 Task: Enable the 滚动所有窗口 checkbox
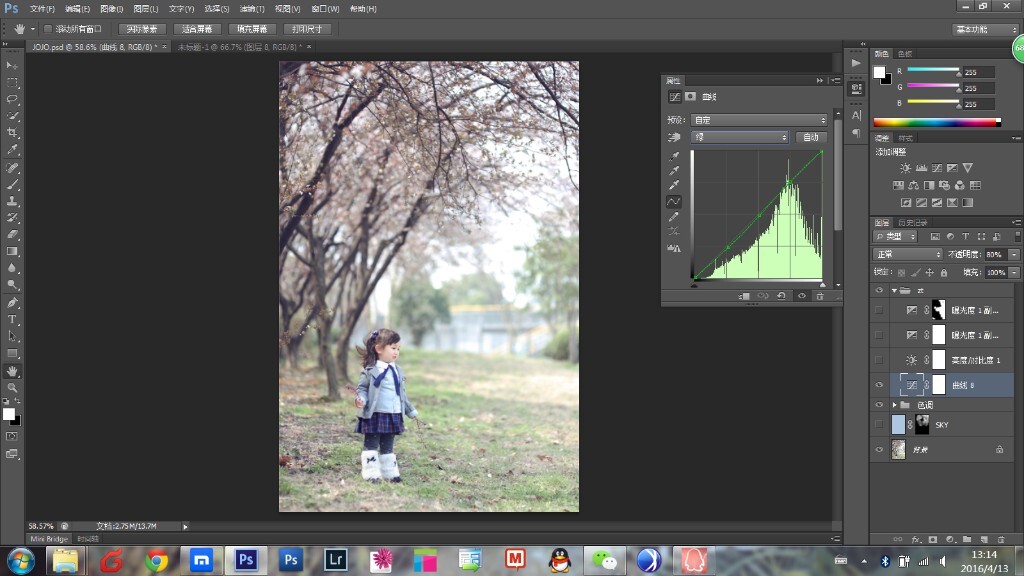(x=48, y=29)
